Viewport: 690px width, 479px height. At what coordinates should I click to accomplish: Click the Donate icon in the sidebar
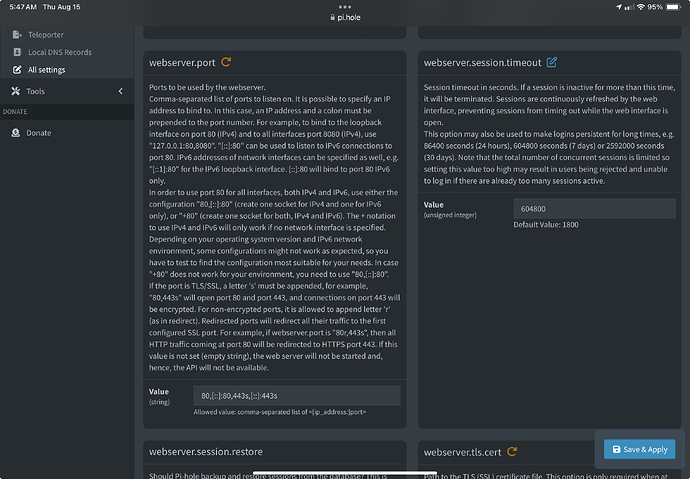coord(16,133)
